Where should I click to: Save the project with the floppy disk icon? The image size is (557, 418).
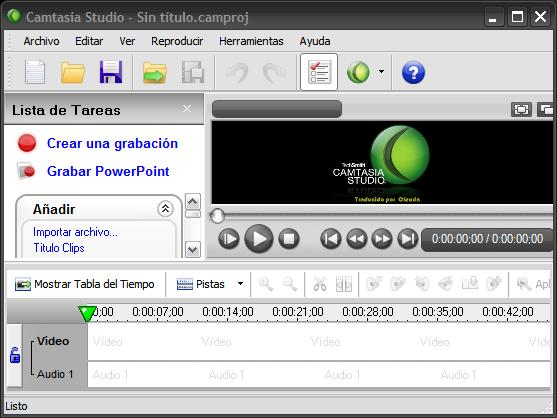point(111,72)
